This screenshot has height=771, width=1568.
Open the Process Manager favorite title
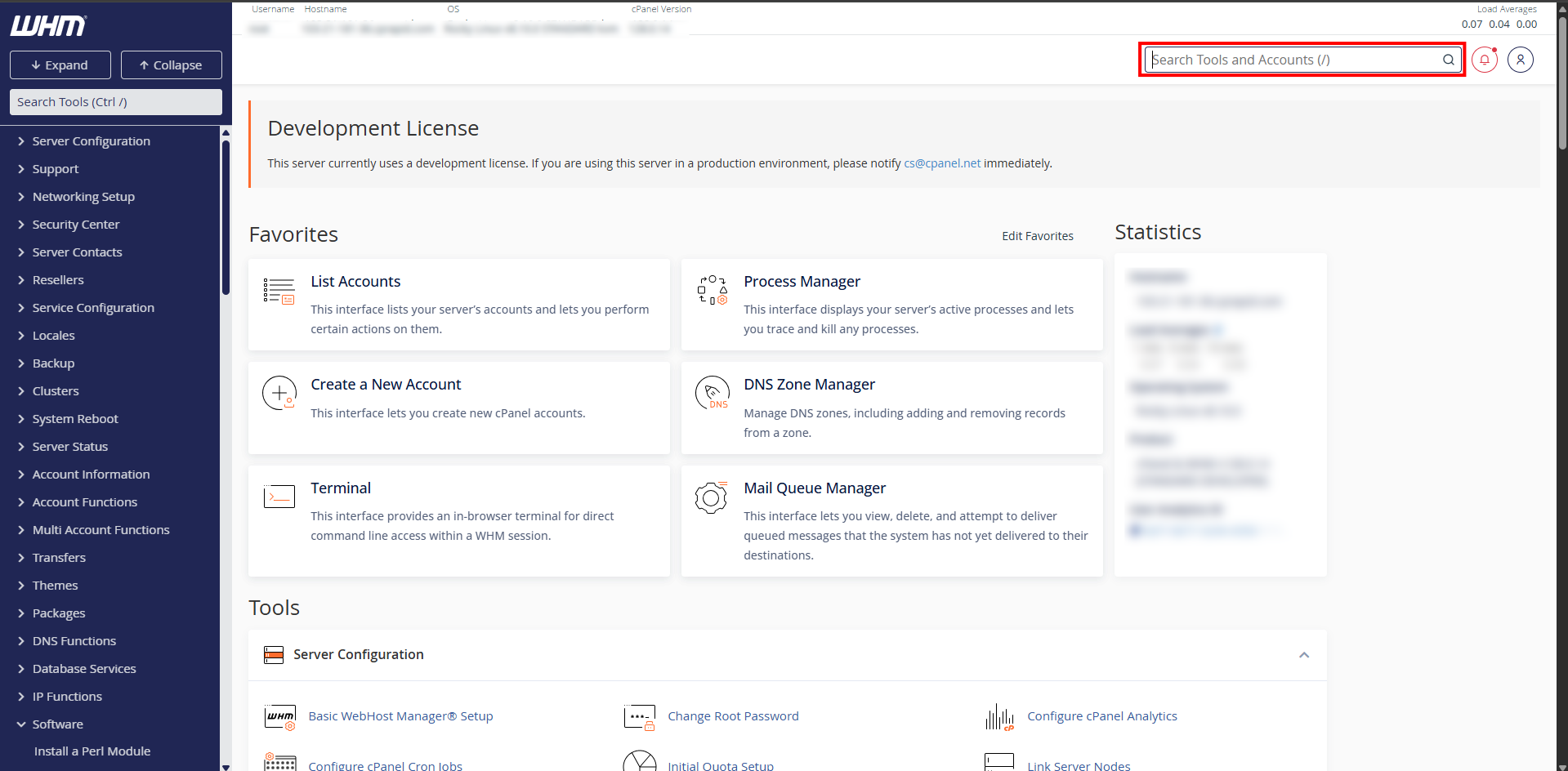(802, 282)
